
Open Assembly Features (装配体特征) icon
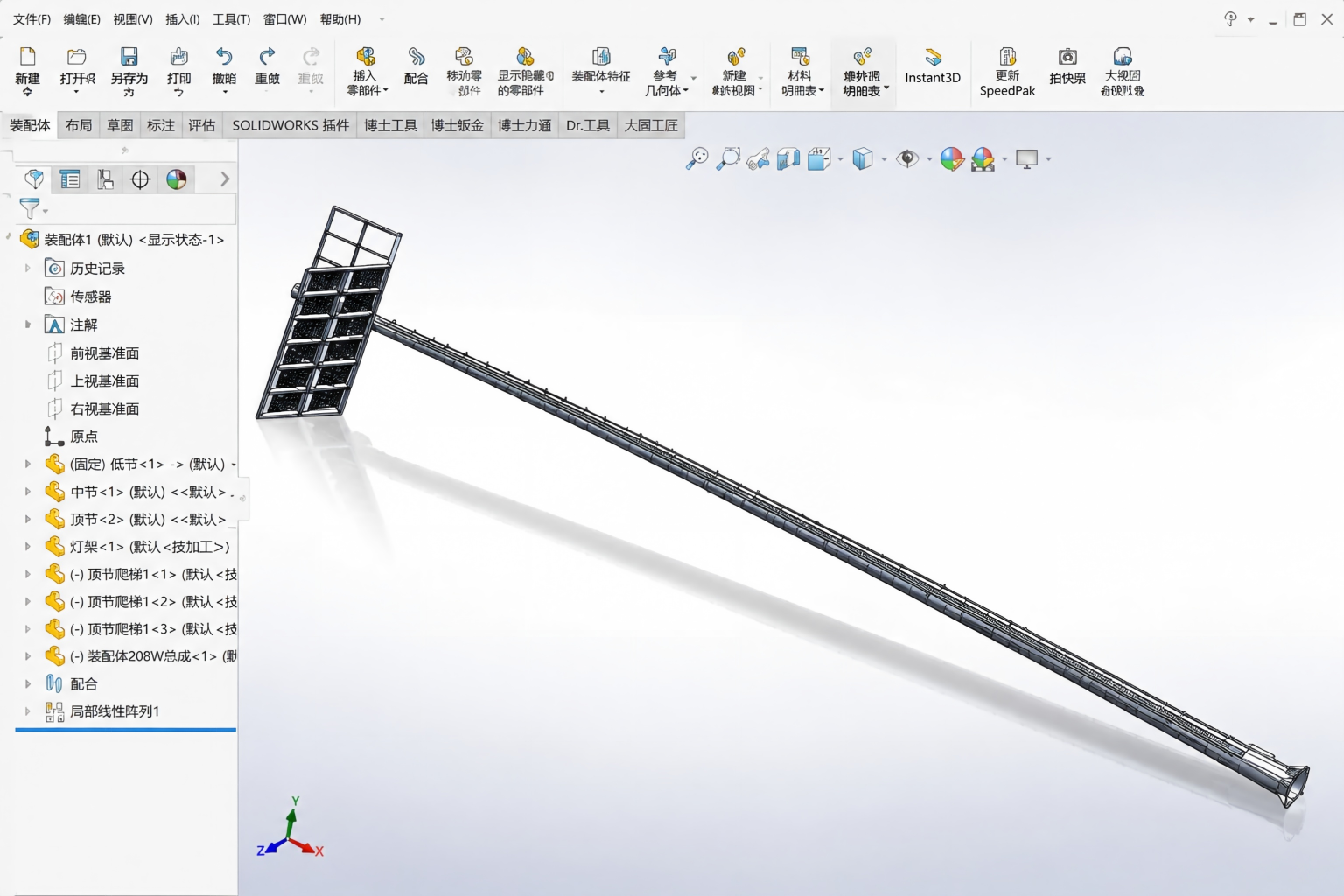coord(601,57)
